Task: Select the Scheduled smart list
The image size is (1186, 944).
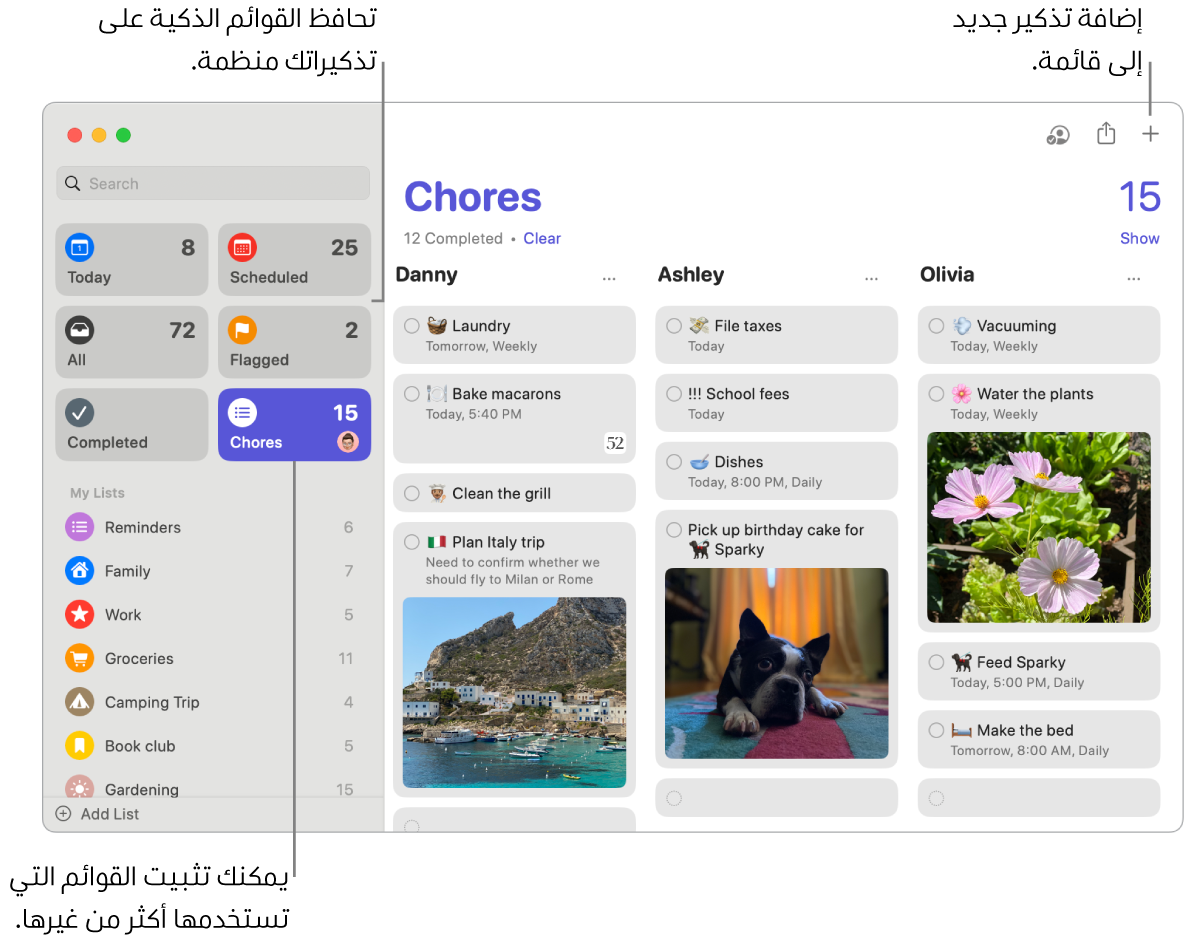Action: click(294, 259)
